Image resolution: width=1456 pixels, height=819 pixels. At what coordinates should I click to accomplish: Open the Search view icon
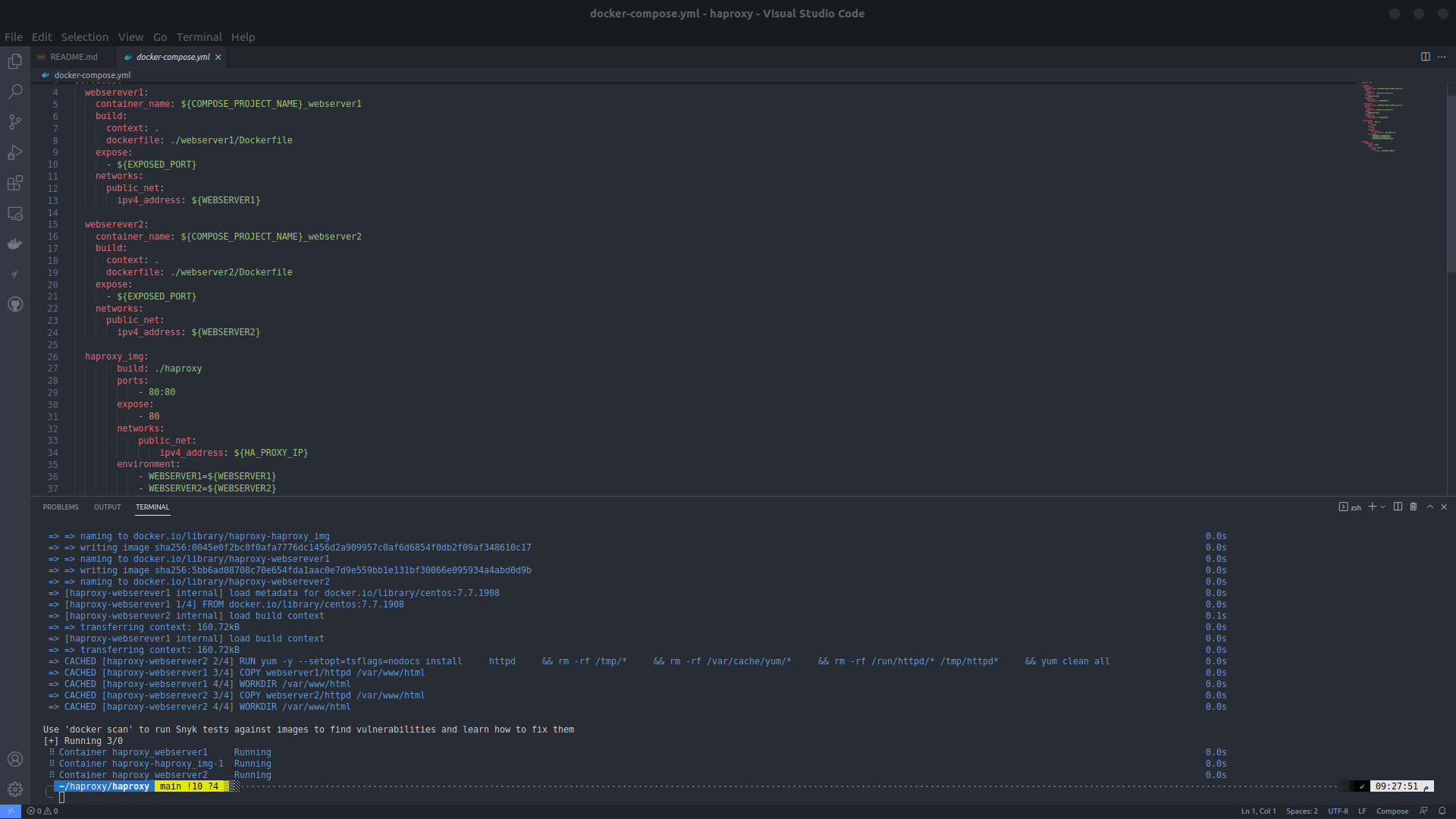(x=15, y=92)
